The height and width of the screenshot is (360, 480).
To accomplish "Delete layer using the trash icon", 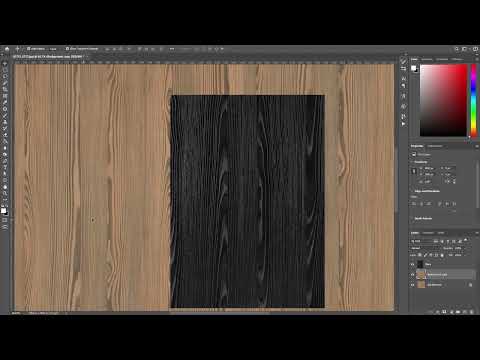I will [471, 312].
